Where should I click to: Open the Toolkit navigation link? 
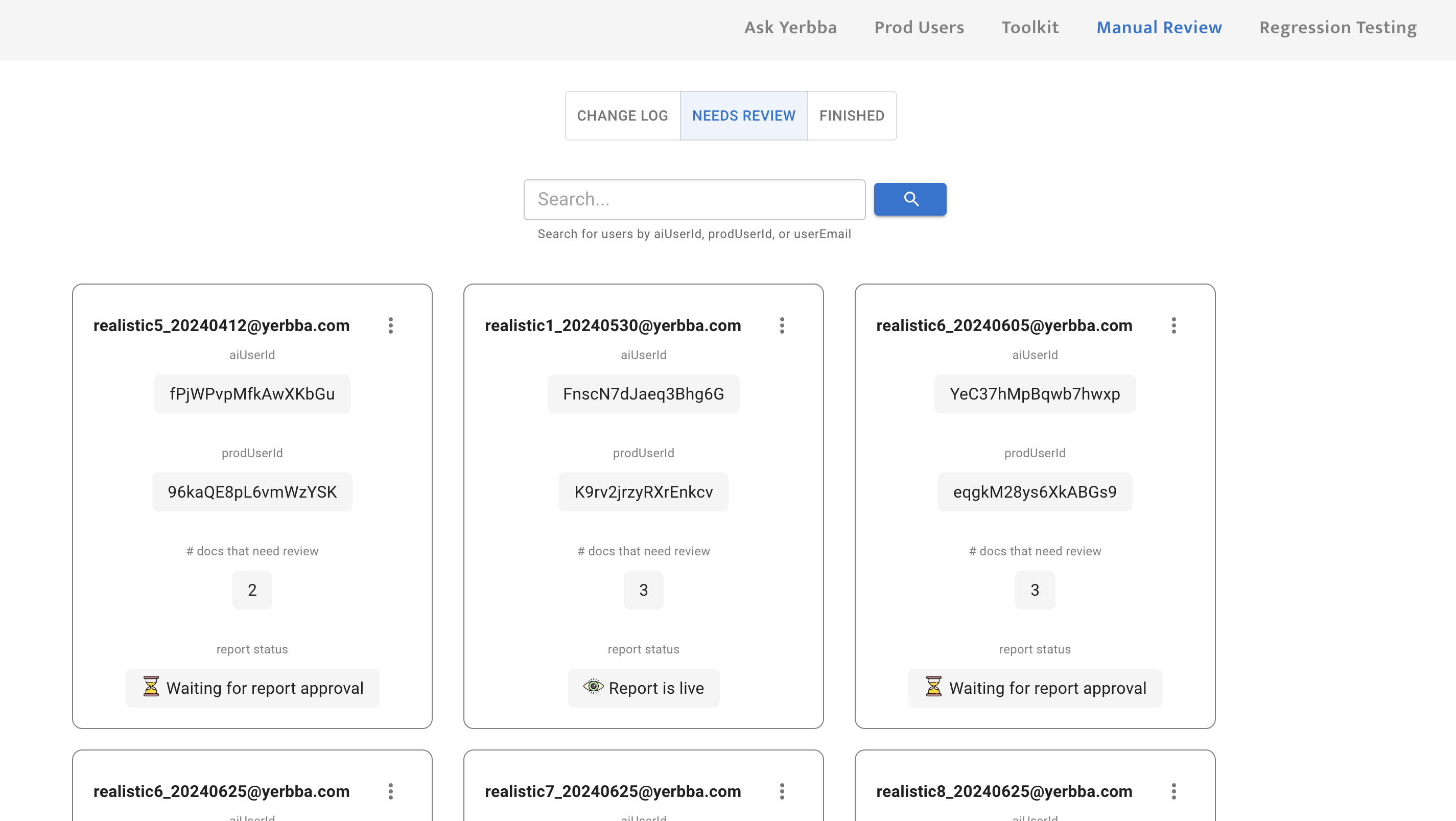point(1030,28)
